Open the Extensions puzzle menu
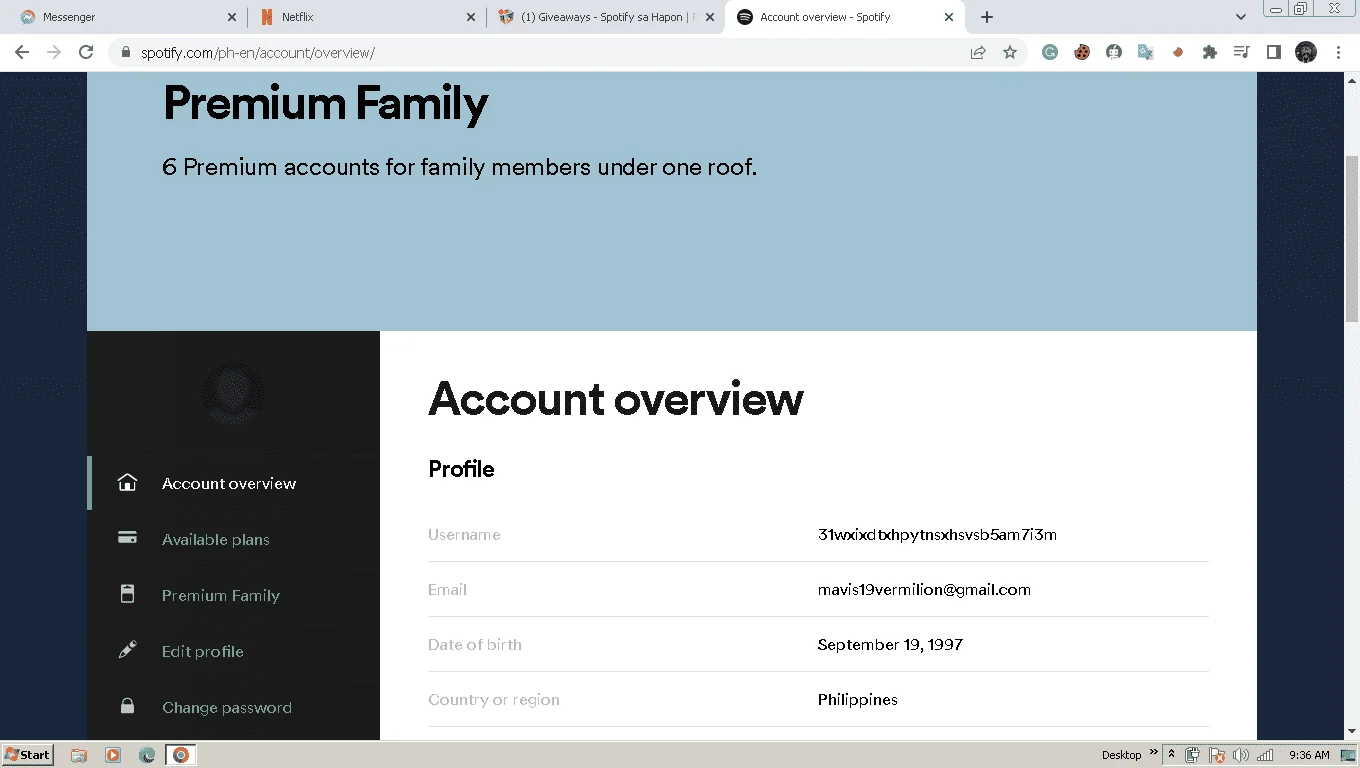 [x=1210, y=53]
